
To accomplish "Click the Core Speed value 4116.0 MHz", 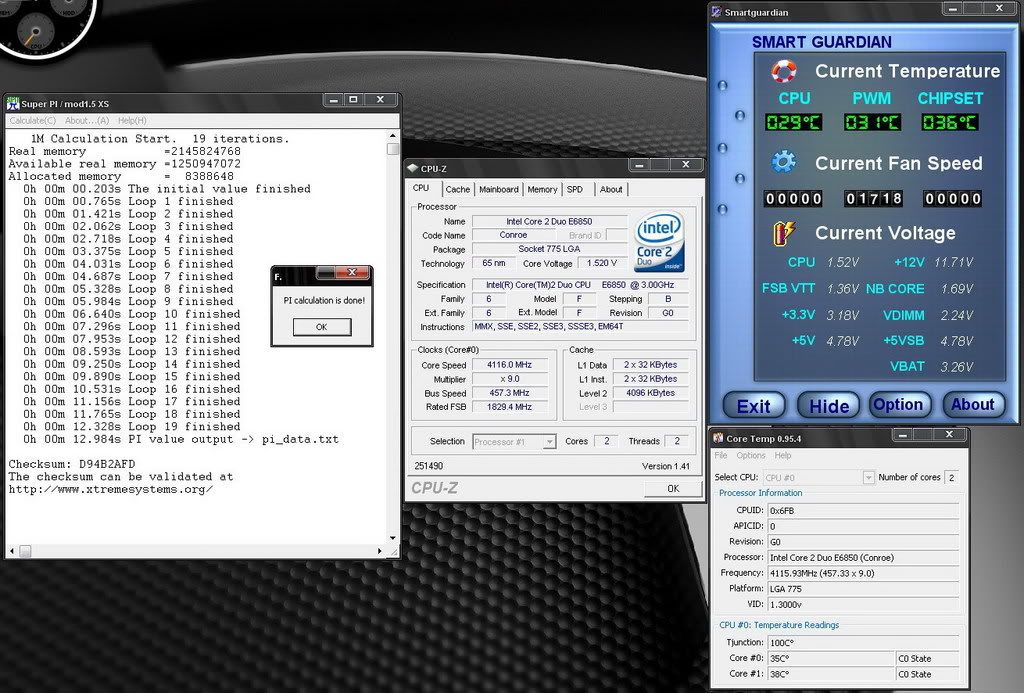I will (509, 365).
